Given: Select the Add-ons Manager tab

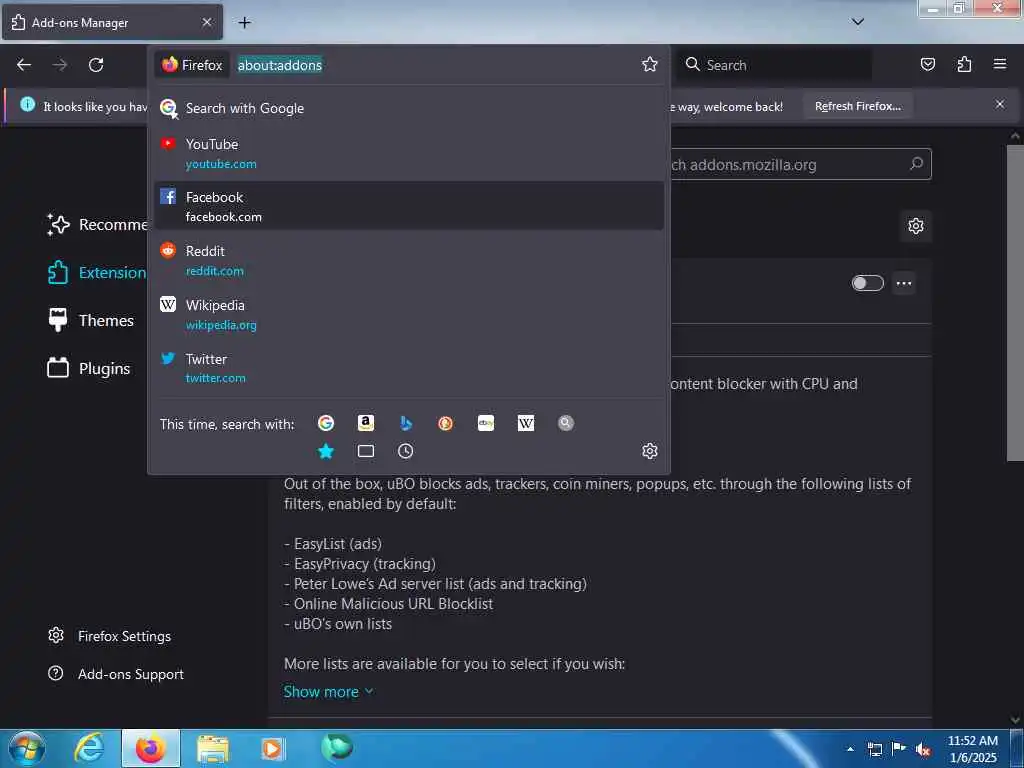Looking at the screenshot, I should pyautogui.click(x=112, y=22).
